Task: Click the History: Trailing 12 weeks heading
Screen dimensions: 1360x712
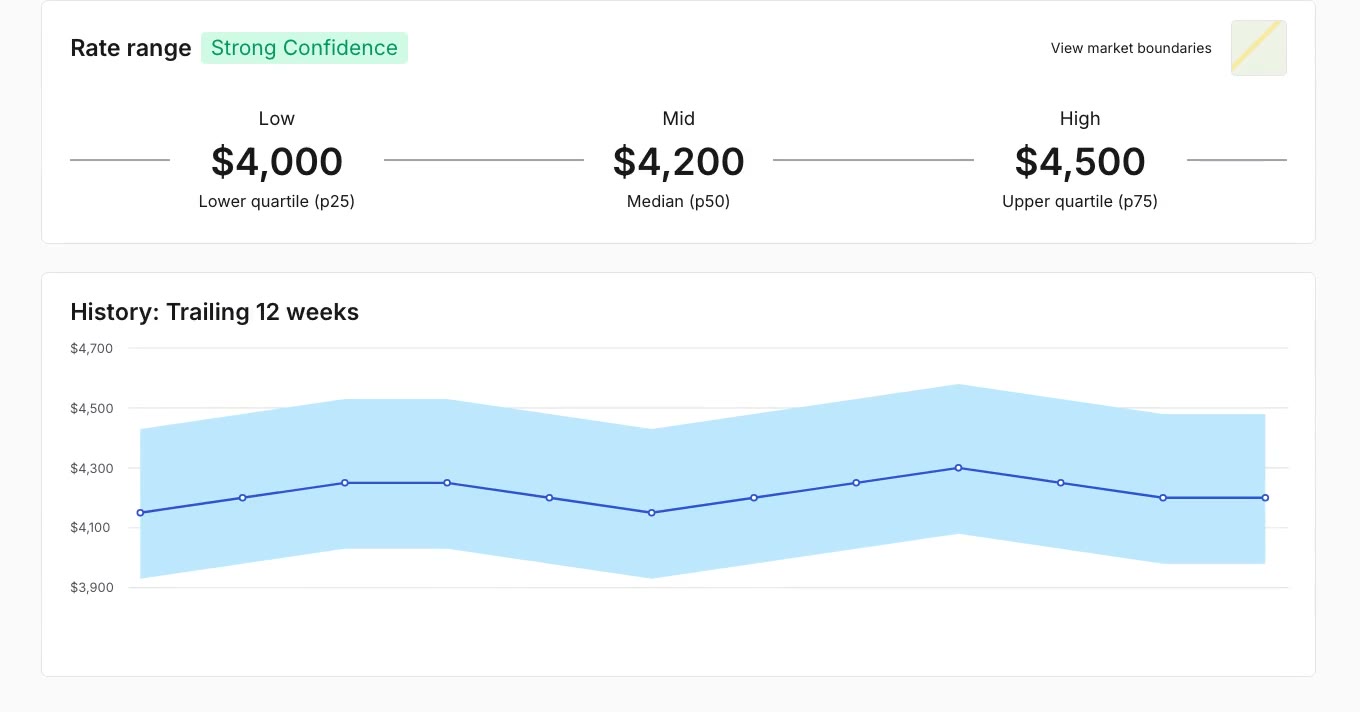Action: [215, 312]
